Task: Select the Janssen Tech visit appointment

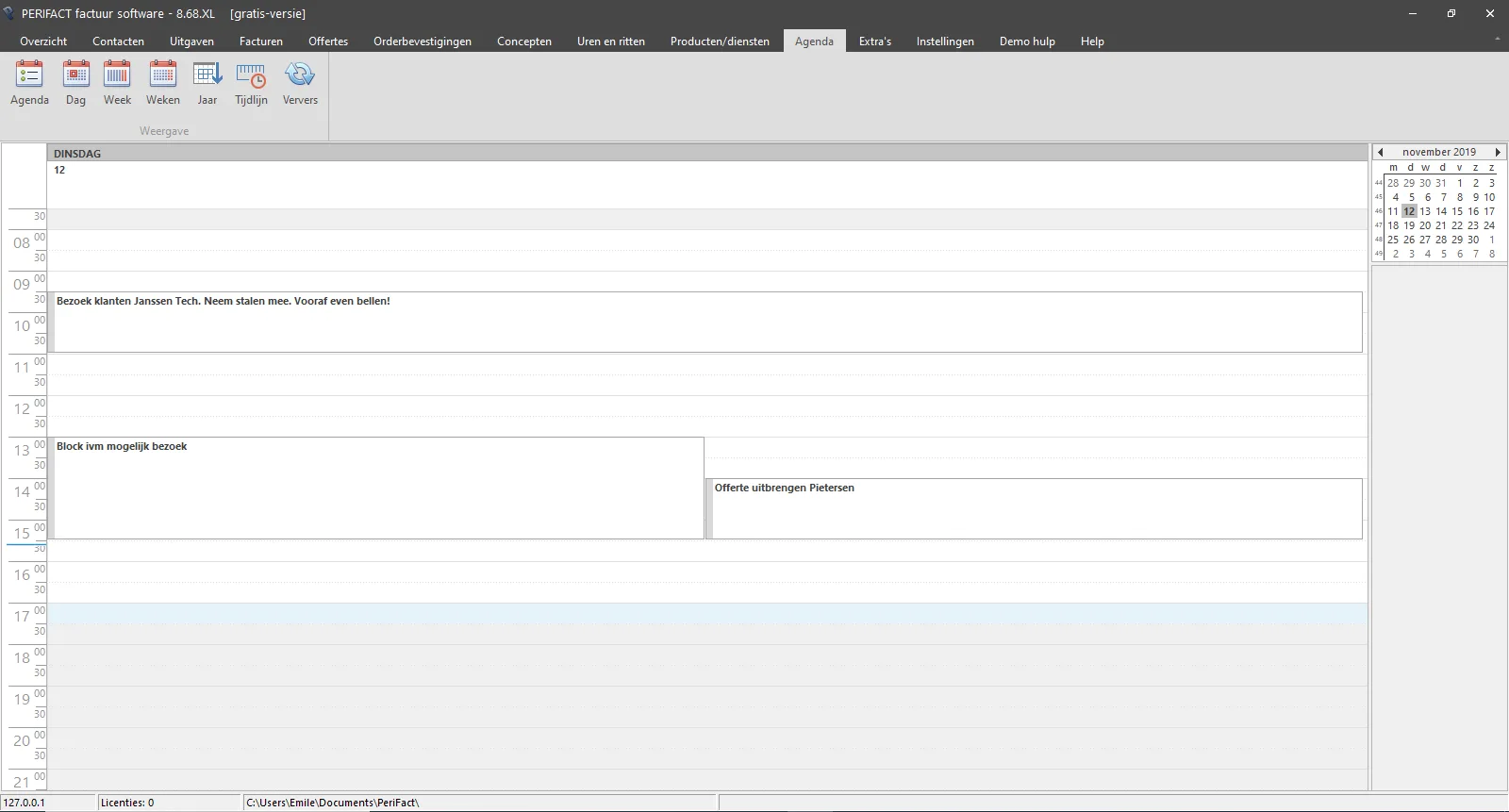Action: [705, 322]
